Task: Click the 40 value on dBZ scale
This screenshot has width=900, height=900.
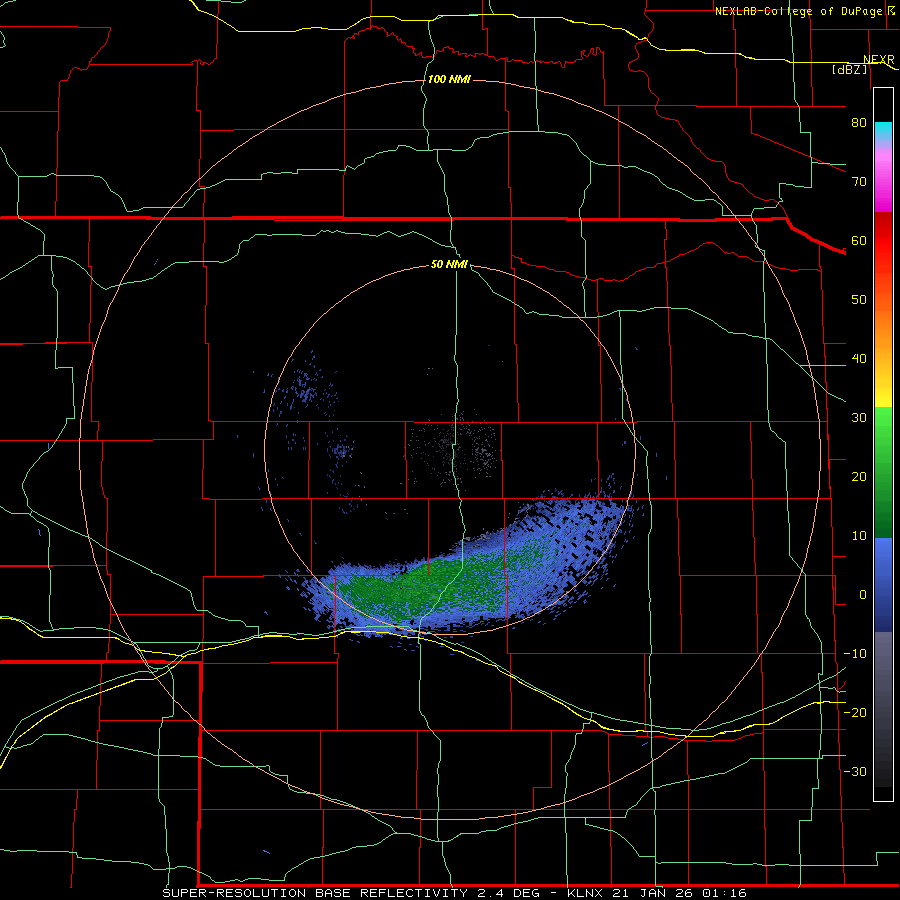Action: (859, 359)
